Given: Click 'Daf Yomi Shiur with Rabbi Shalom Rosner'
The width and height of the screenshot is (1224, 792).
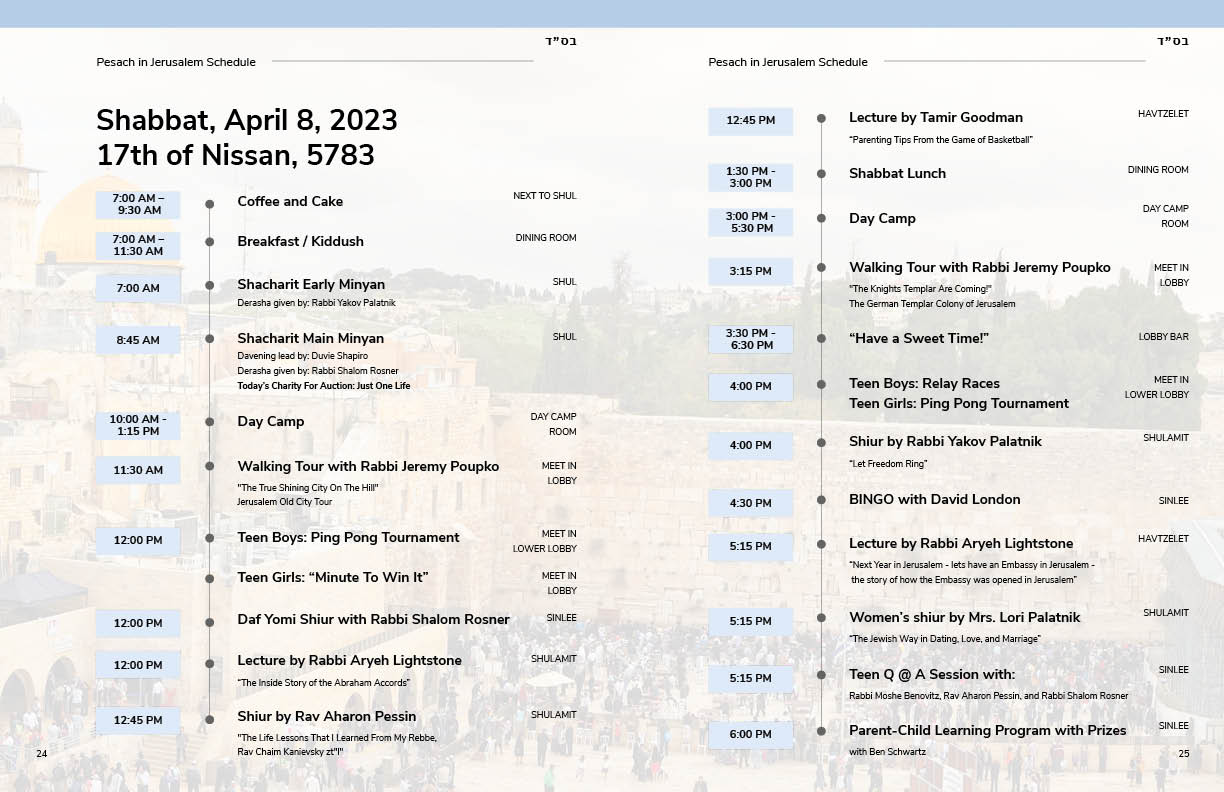Looking at the screenshot, I should tap(373, 620).
